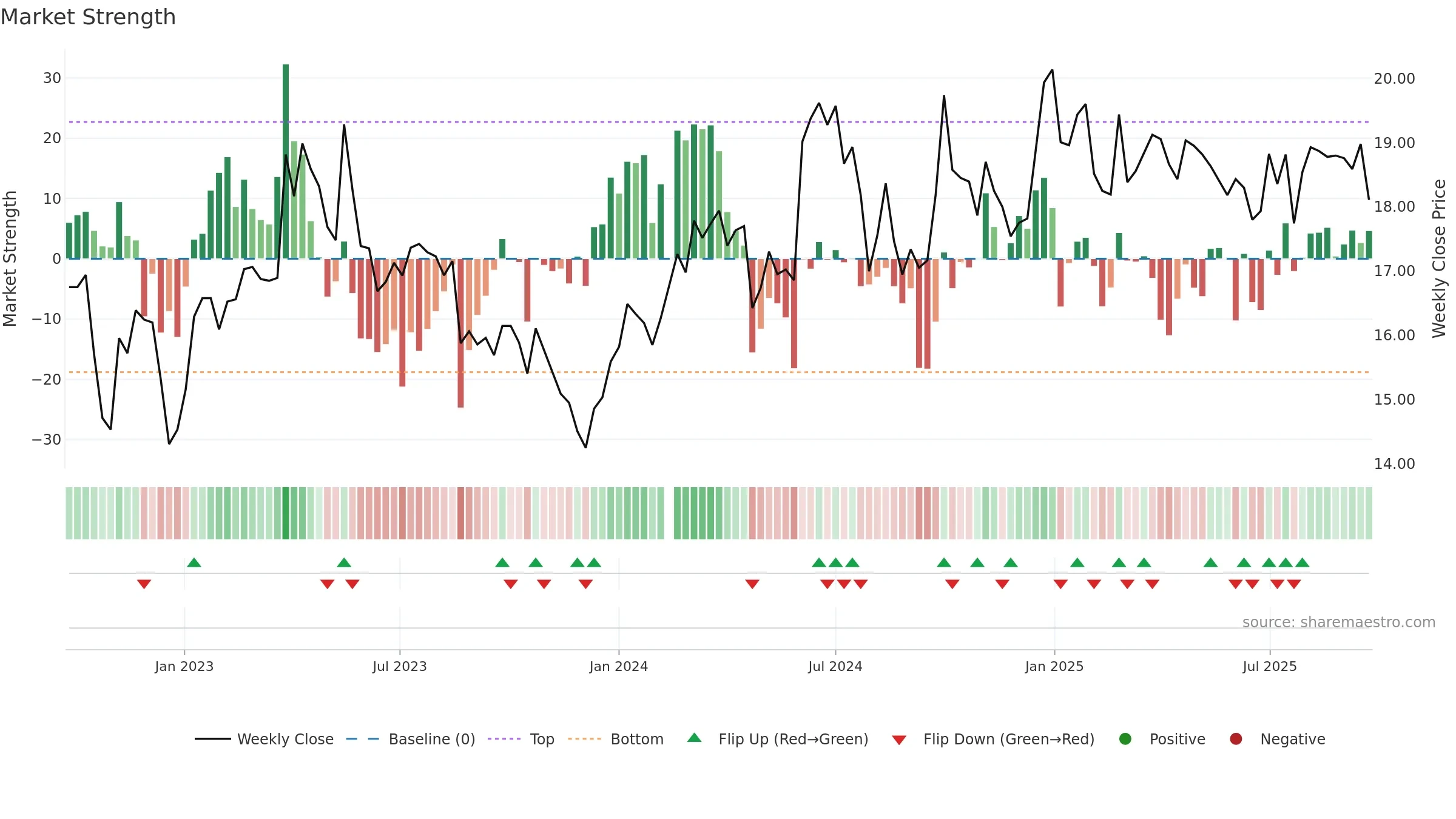Image resolution: width=1456 pixels, height=819 pixels.
Task: Click the Top legend label
Action: (x=542, y=739)
